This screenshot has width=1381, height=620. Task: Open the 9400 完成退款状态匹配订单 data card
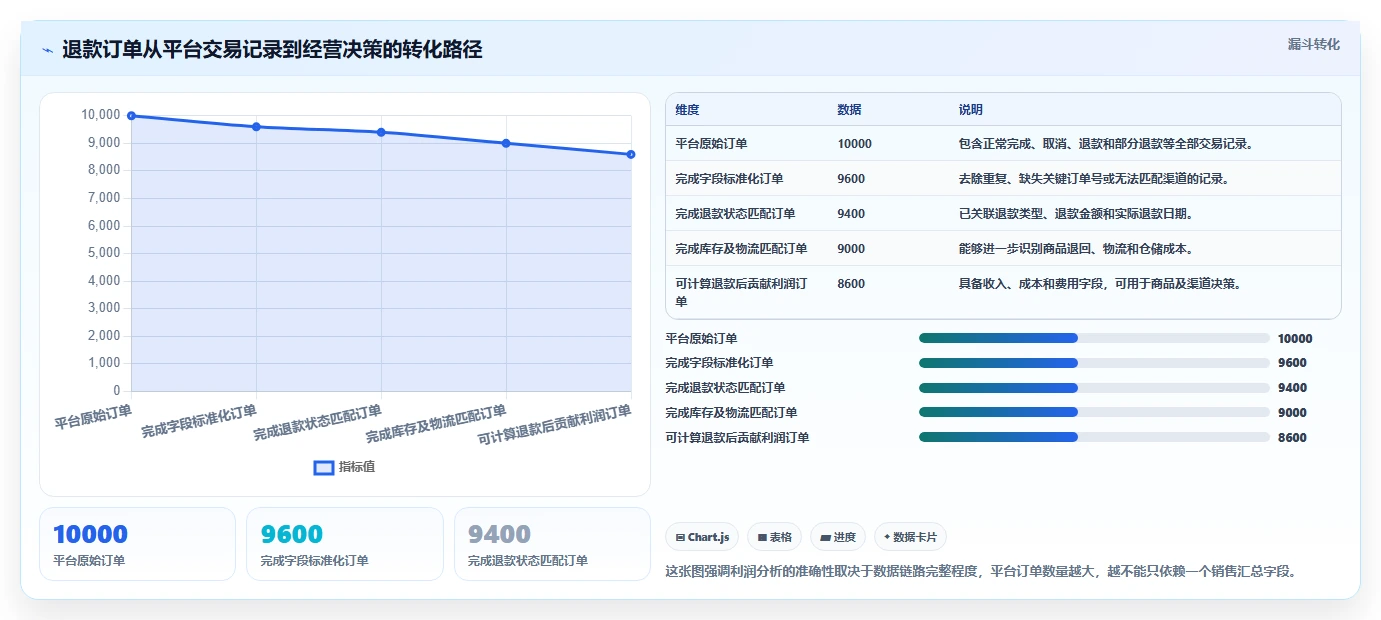552,544
